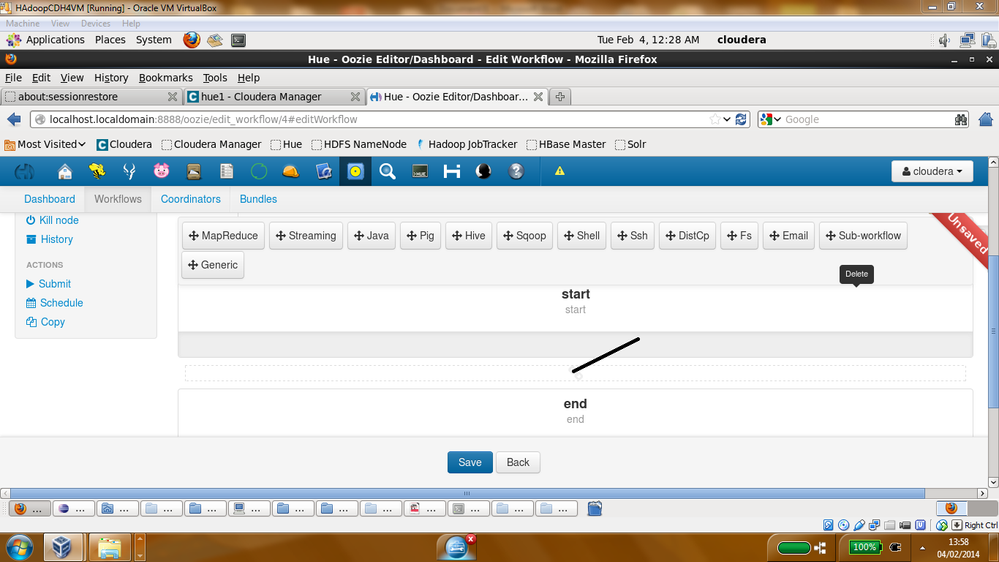The width and height of the screenshot is (999, 562).
Task: Launch Firefox from the GNOME panel
Action: point(191,40)
